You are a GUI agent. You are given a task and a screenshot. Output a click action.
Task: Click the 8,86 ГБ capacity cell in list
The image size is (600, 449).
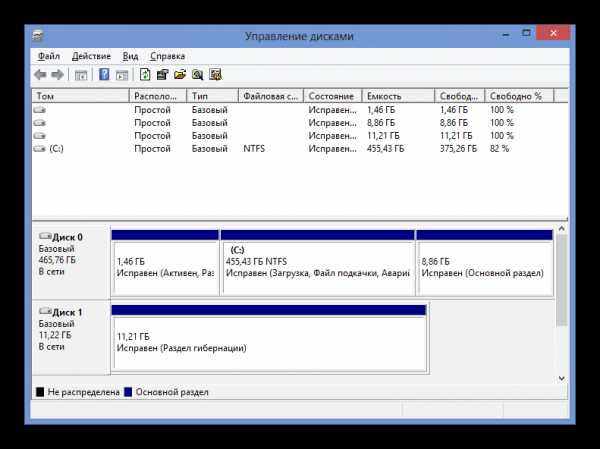point(381,123)
